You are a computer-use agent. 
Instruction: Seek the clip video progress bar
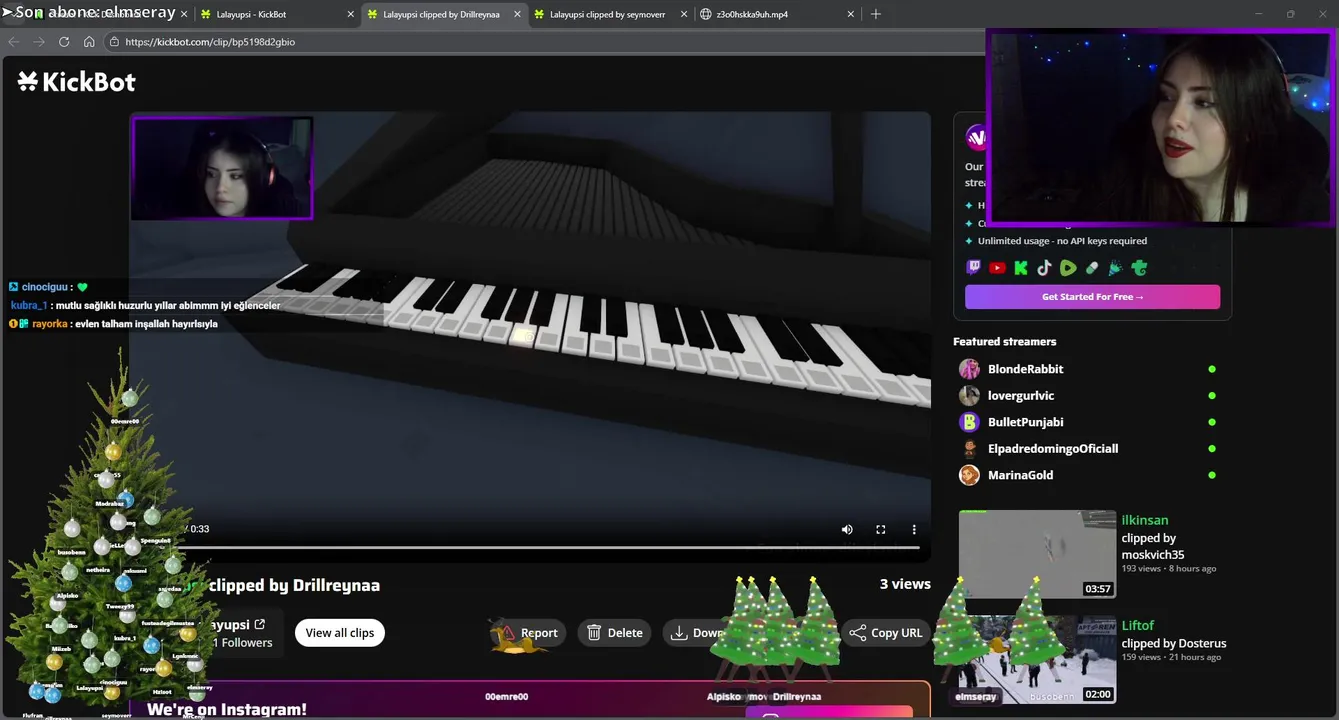[x=530, y=547]
